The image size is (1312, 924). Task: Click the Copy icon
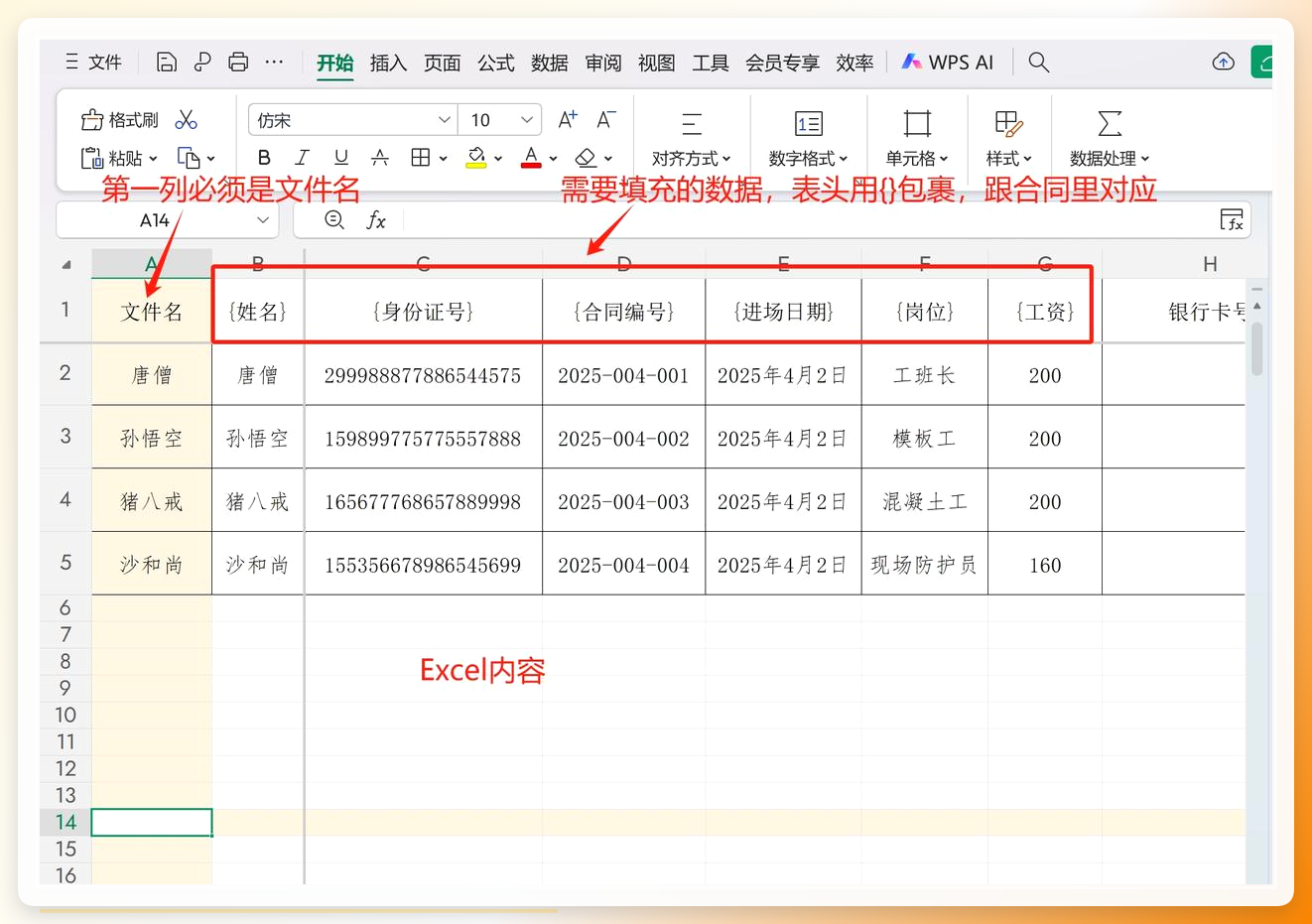189,158
